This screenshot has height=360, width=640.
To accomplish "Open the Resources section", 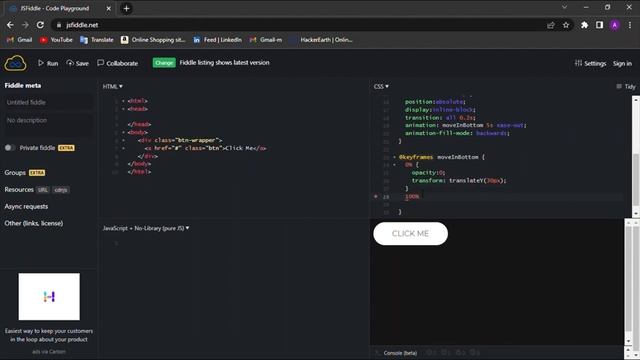I will coord(19,190).
